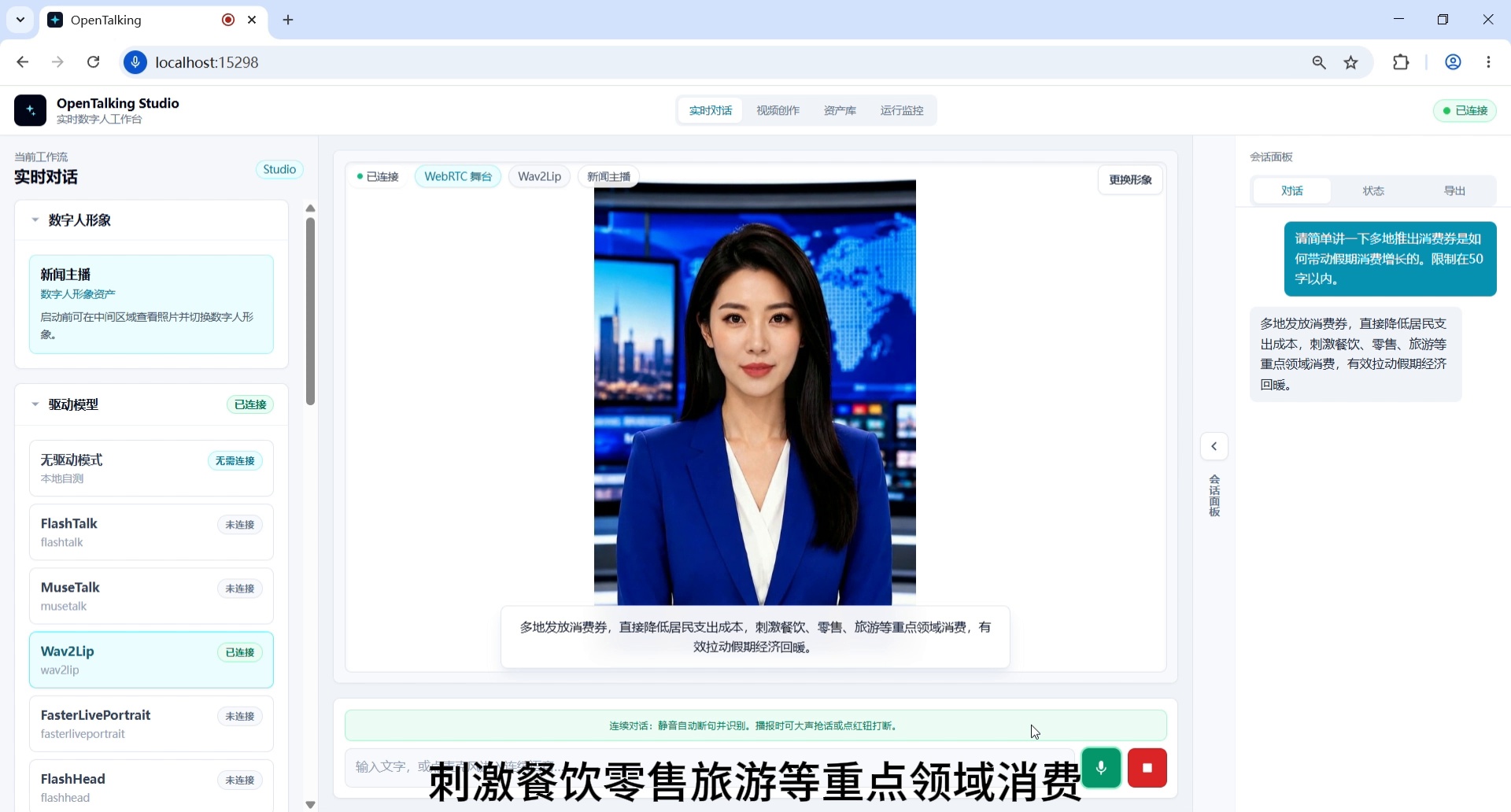Click the tab recording indicator icon
This screenshot has width=1511, height=812.
pyautogui.click(x=228, y=20)
